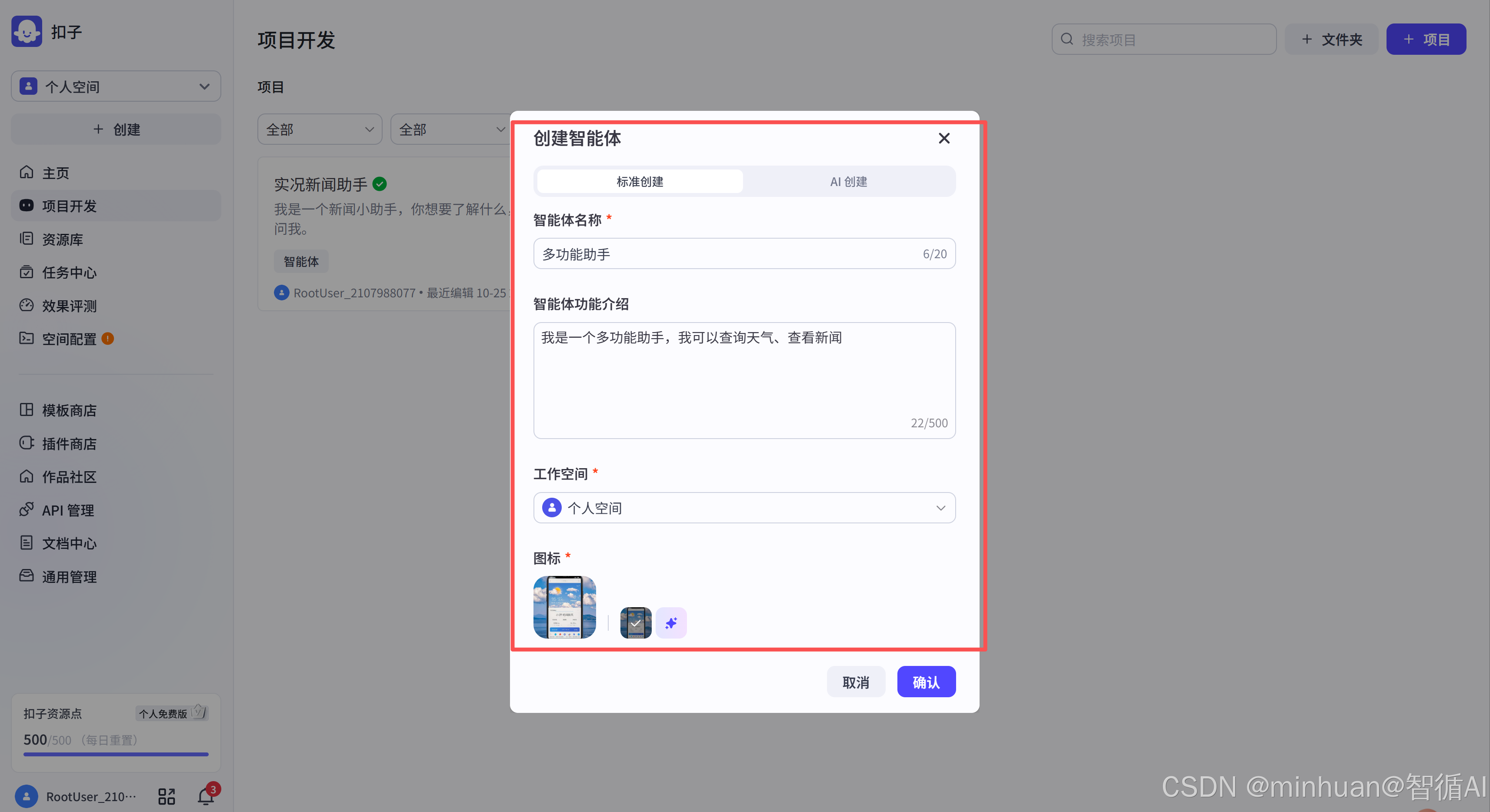Switch to the AI 创建 tab

point(849,182)
